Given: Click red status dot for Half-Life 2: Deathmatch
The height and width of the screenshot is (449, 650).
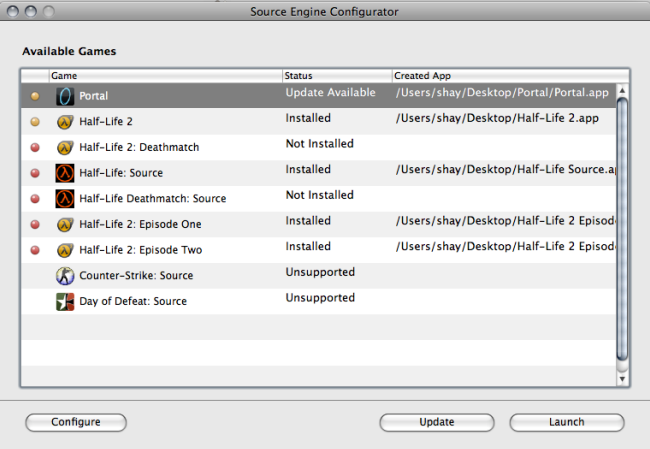Looking at the screenshot, I should tap(35, 147).
